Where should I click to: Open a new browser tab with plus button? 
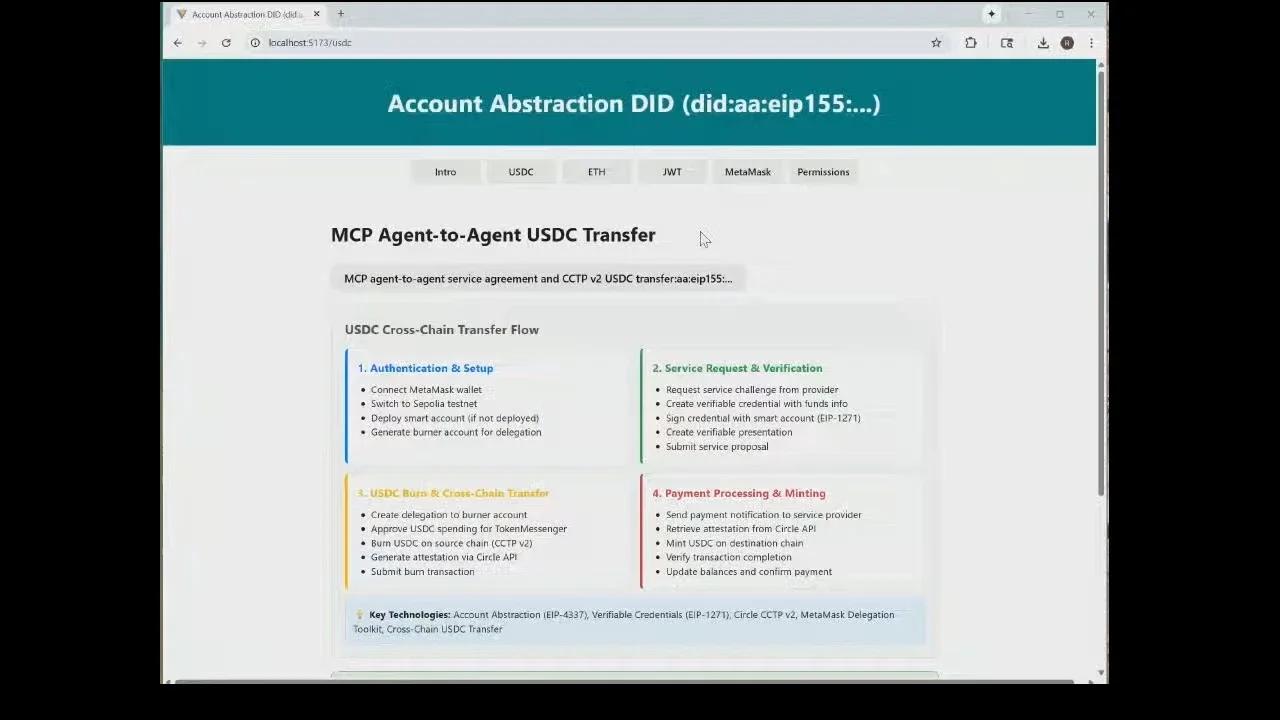coord(341,14)
